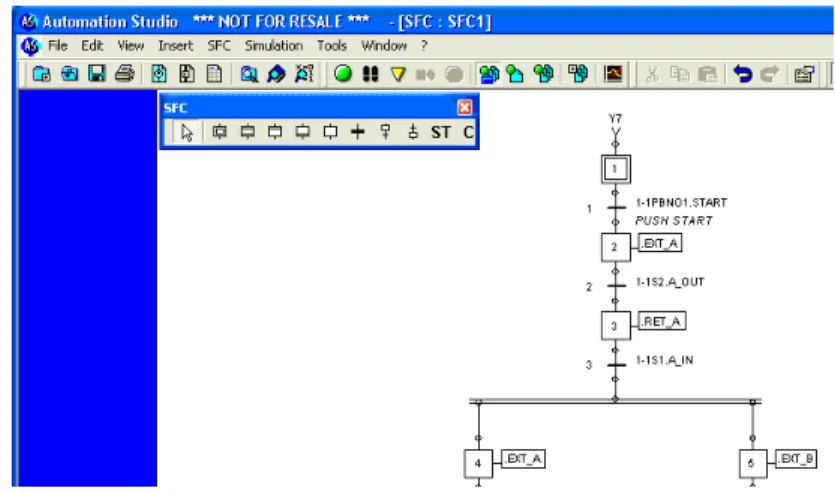This screenshot has width=835, height=494.
Task: Click the open project folder icon
Action: [69, 74]
